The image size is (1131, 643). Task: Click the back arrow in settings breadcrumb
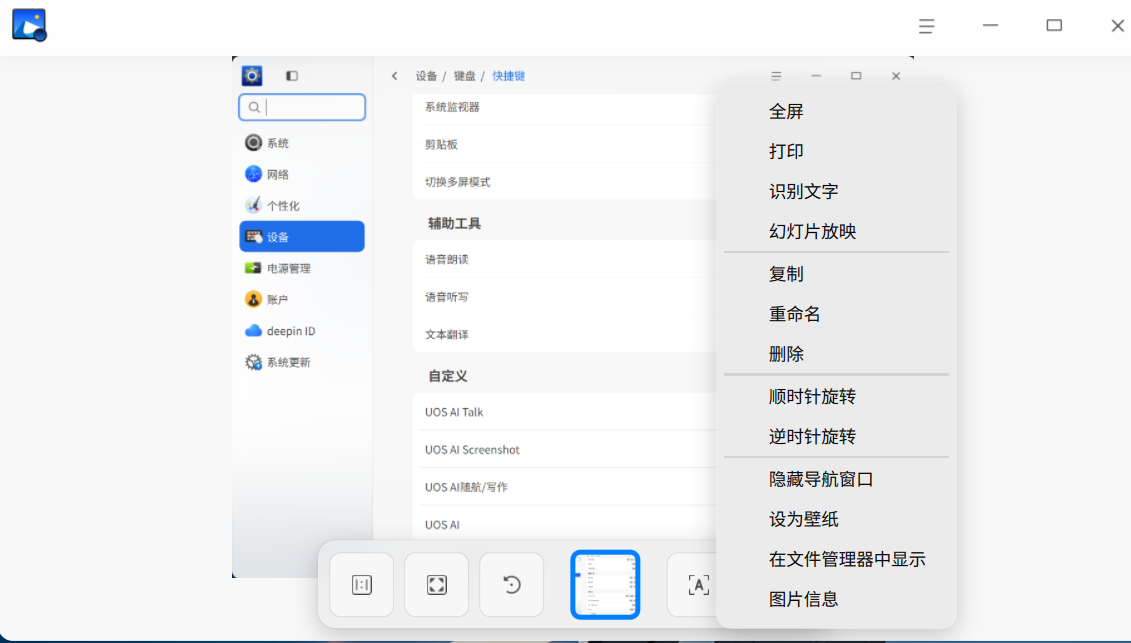(395, 76)
